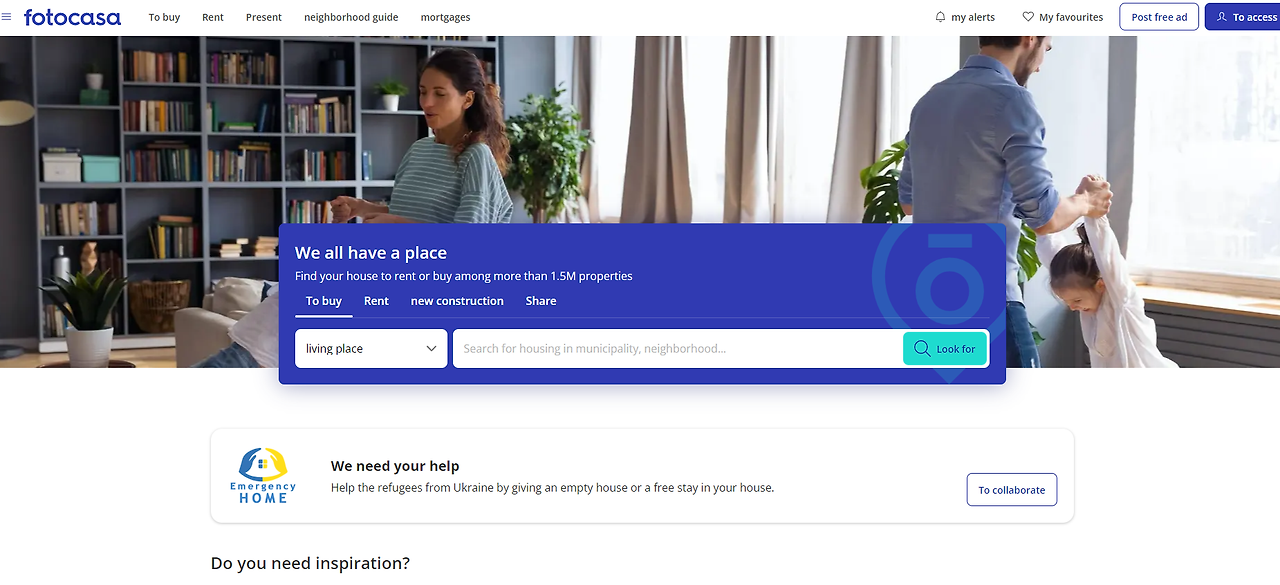Click the To collaborate button
Image resolution: width=1280 pixels, height=585 pixels.
coord(1012,490)
